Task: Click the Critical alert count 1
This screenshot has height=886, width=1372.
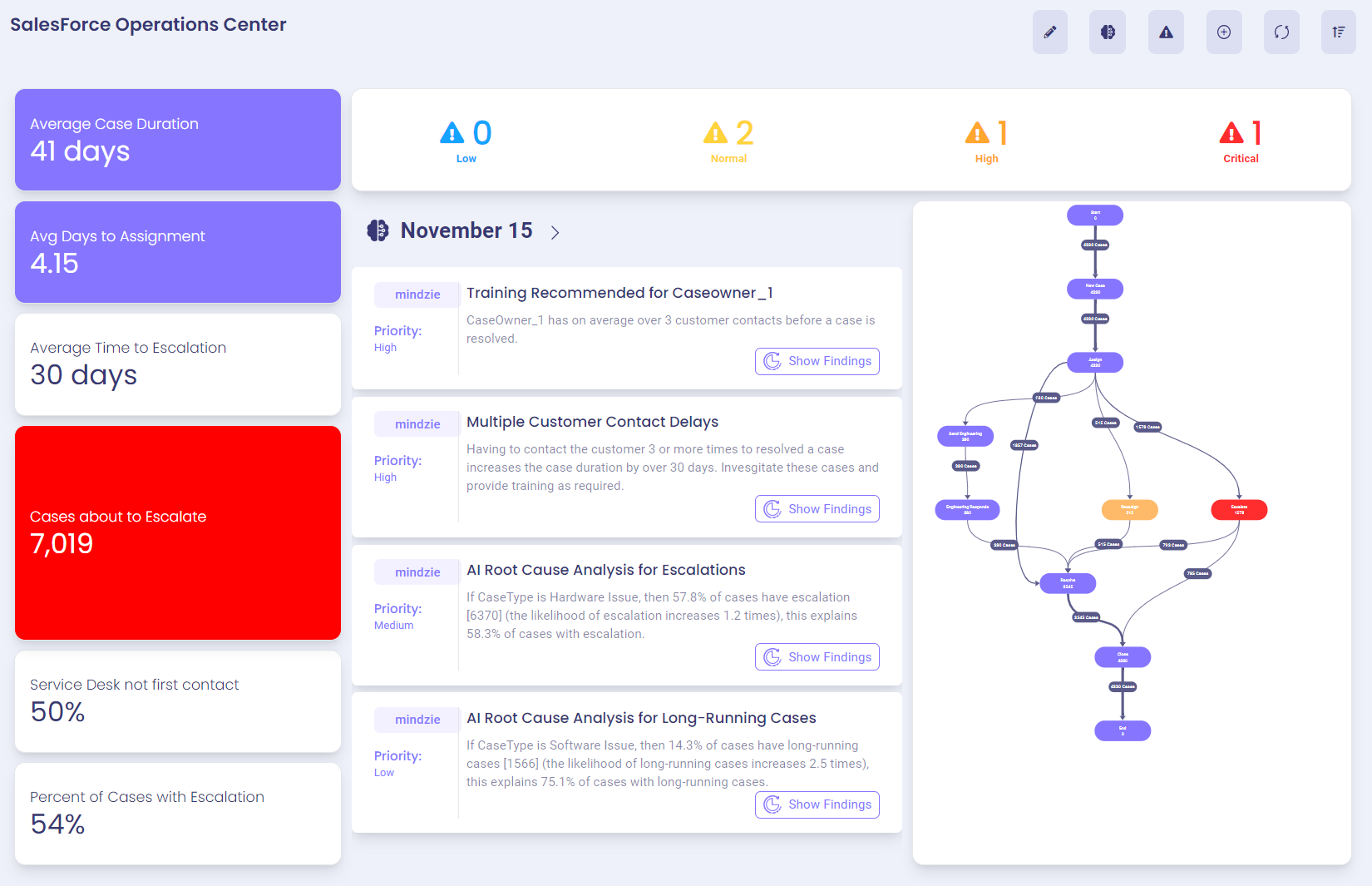Action: coord(1257,133)
